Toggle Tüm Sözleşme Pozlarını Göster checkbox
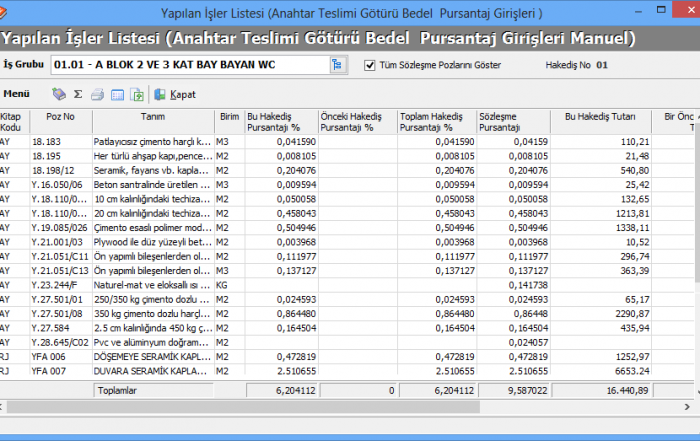Screen dimensions: 700x441 370,65
